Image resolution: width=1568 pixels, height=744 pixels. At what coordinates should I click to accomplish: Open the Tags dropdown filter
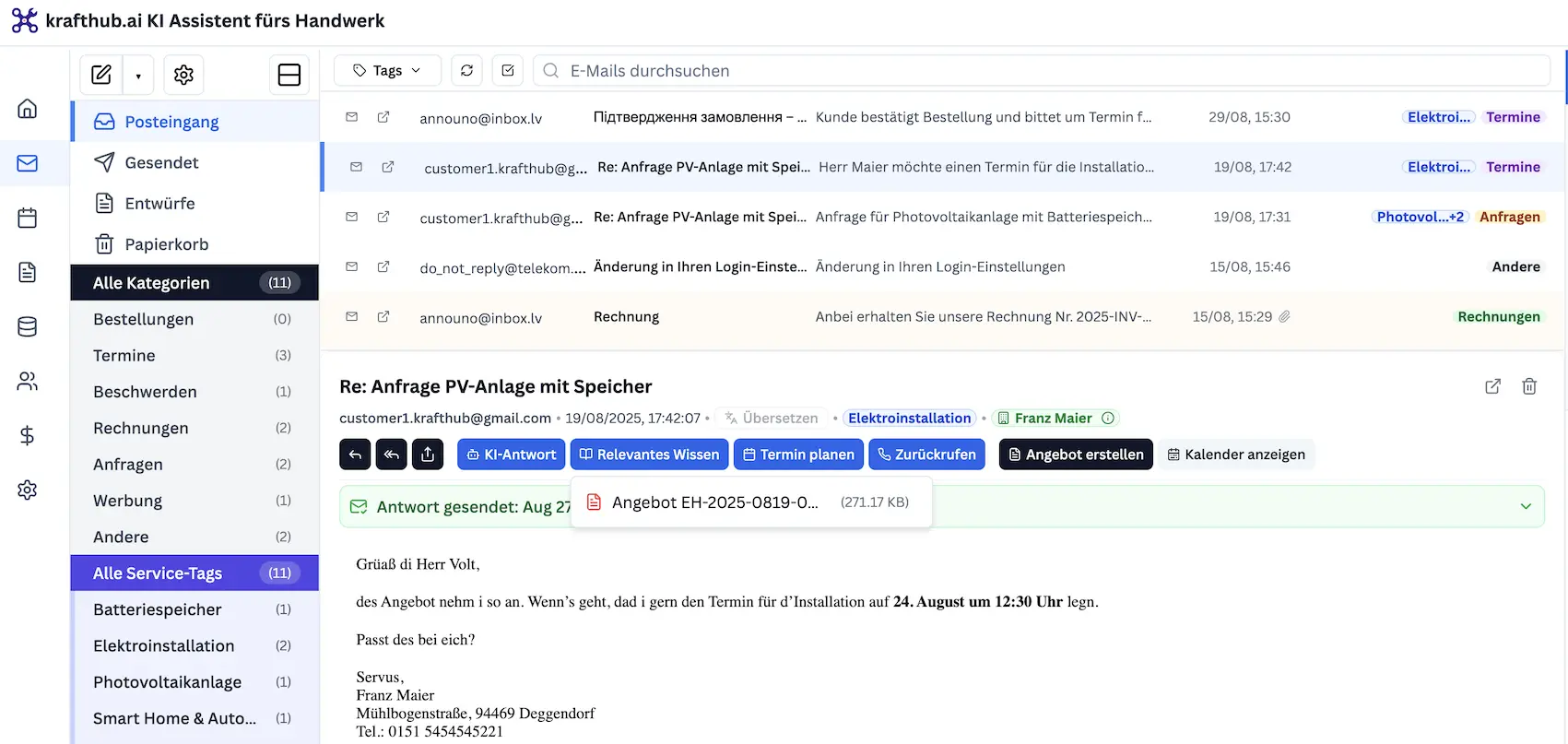click(387, 71)
